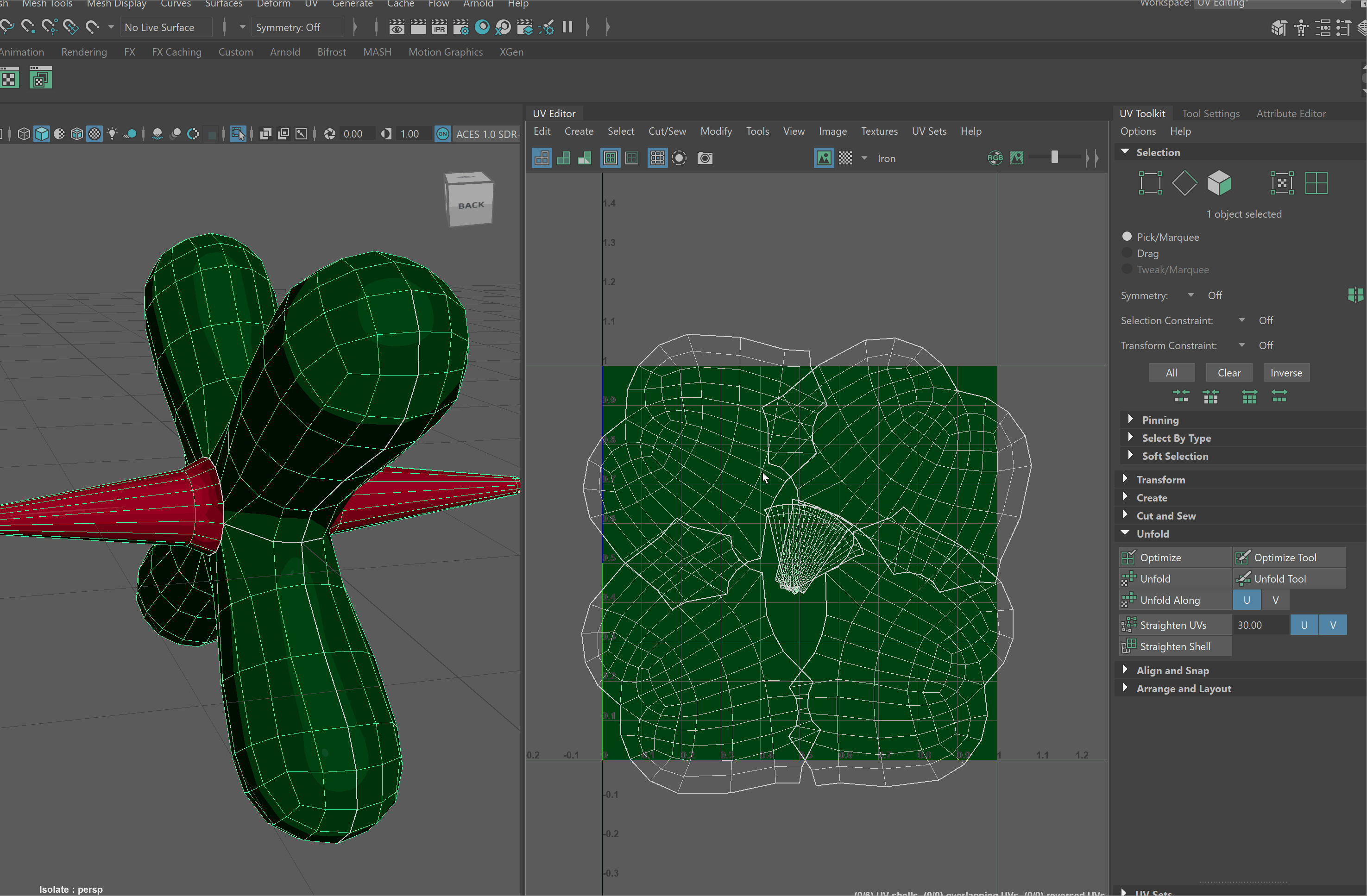Toggle checker map display icon

(x=845, y=158)
